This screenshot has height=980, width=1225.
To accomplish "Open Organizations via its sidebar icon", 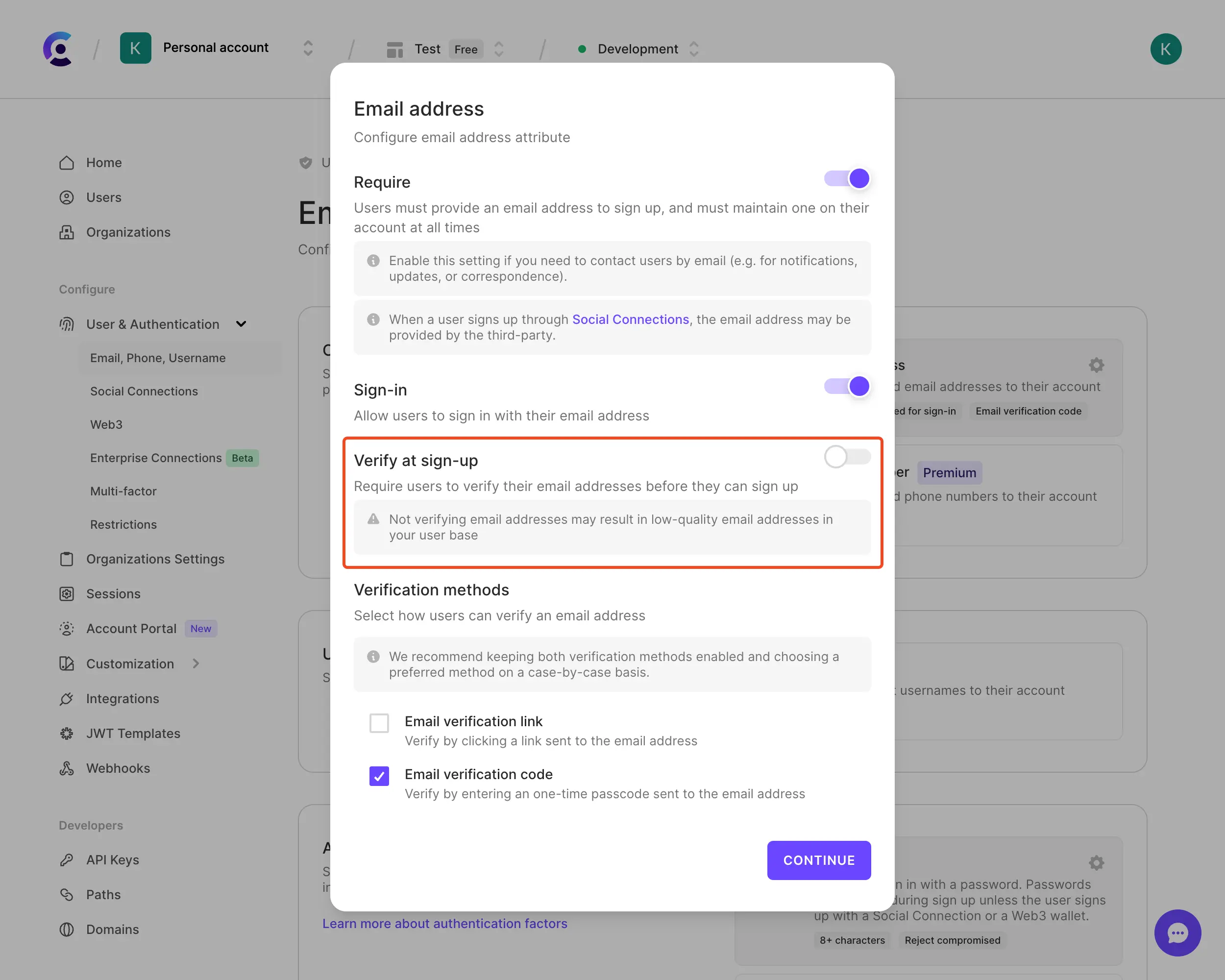I will [67, 232].
